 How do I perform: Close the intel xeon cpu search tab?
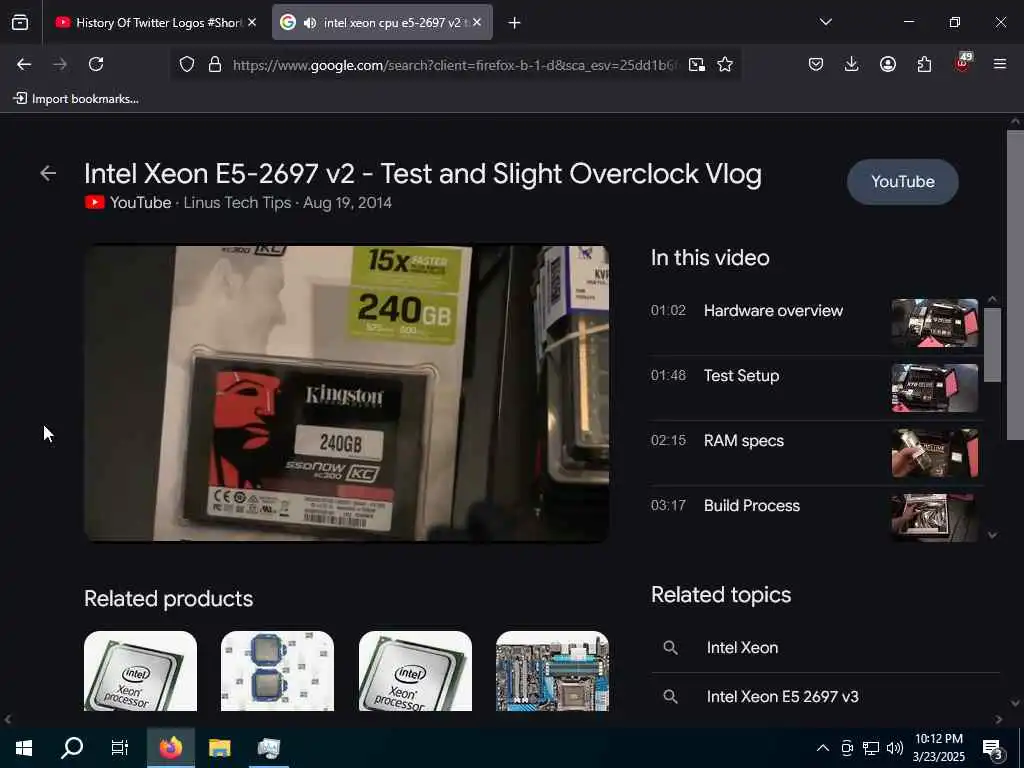click(477, 22)
